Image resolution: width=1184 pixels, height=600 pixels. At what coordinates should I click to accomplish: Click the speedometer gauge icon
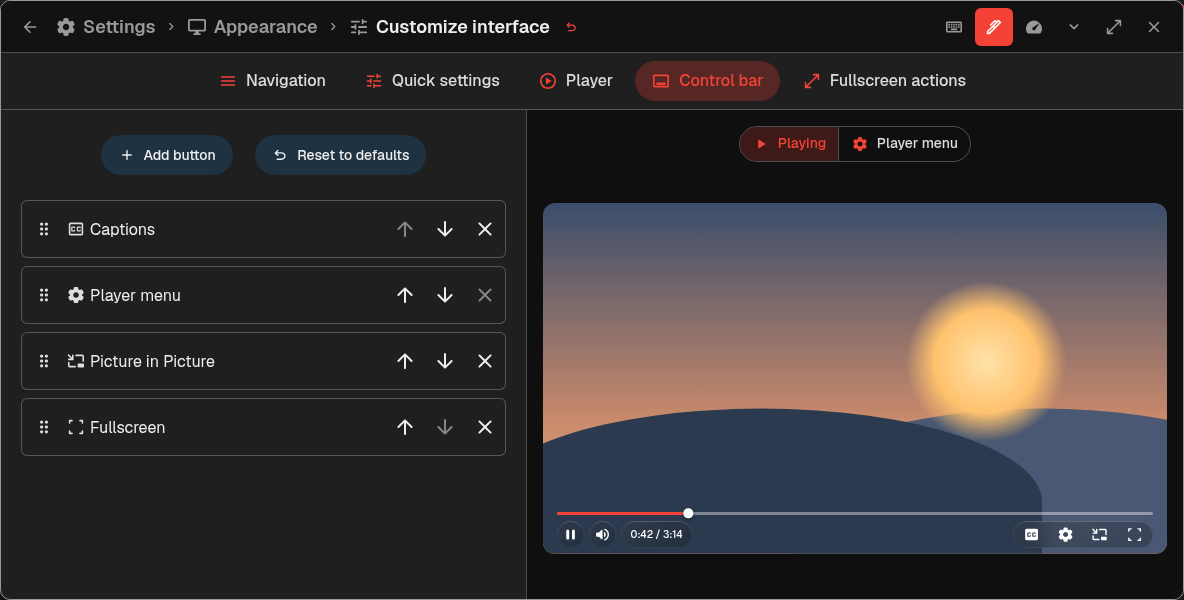tap(1034, 27)
